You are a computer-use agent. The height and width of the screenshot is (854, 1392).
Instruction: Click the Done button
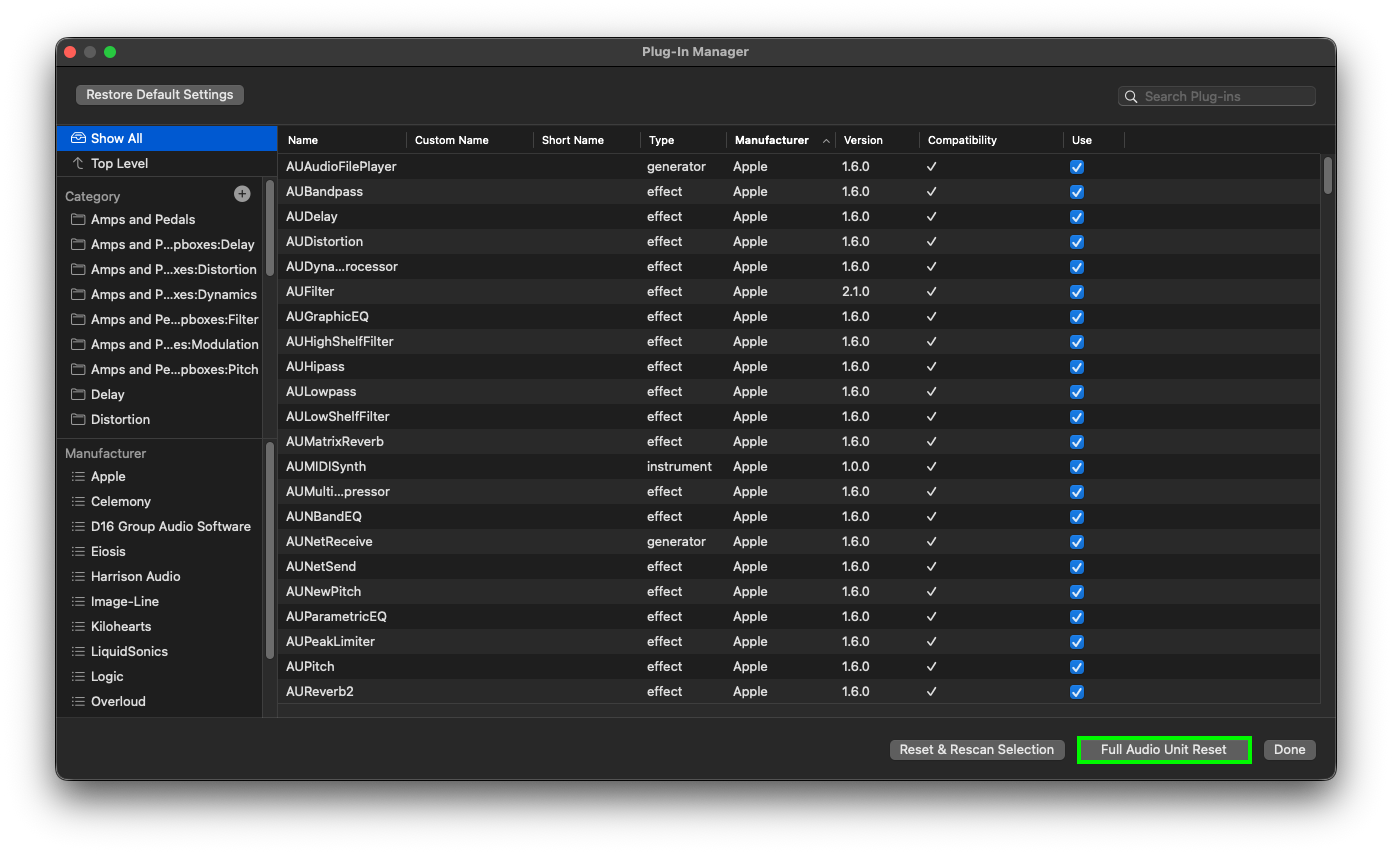1290,750
